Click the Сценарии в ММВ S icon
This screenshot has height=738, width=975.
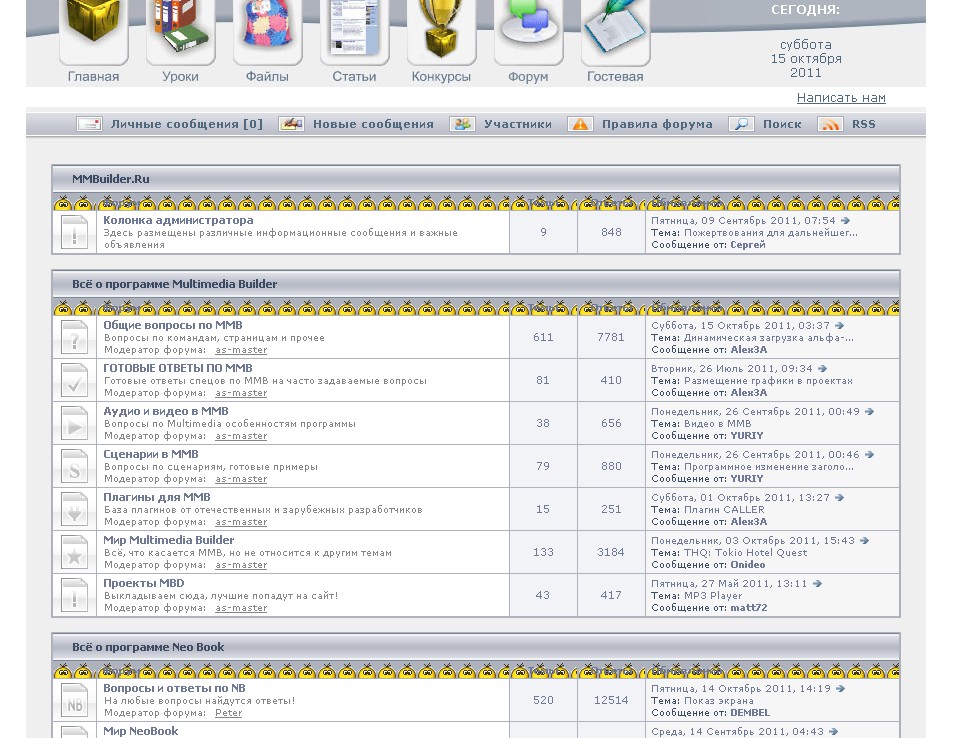point(75,466)
